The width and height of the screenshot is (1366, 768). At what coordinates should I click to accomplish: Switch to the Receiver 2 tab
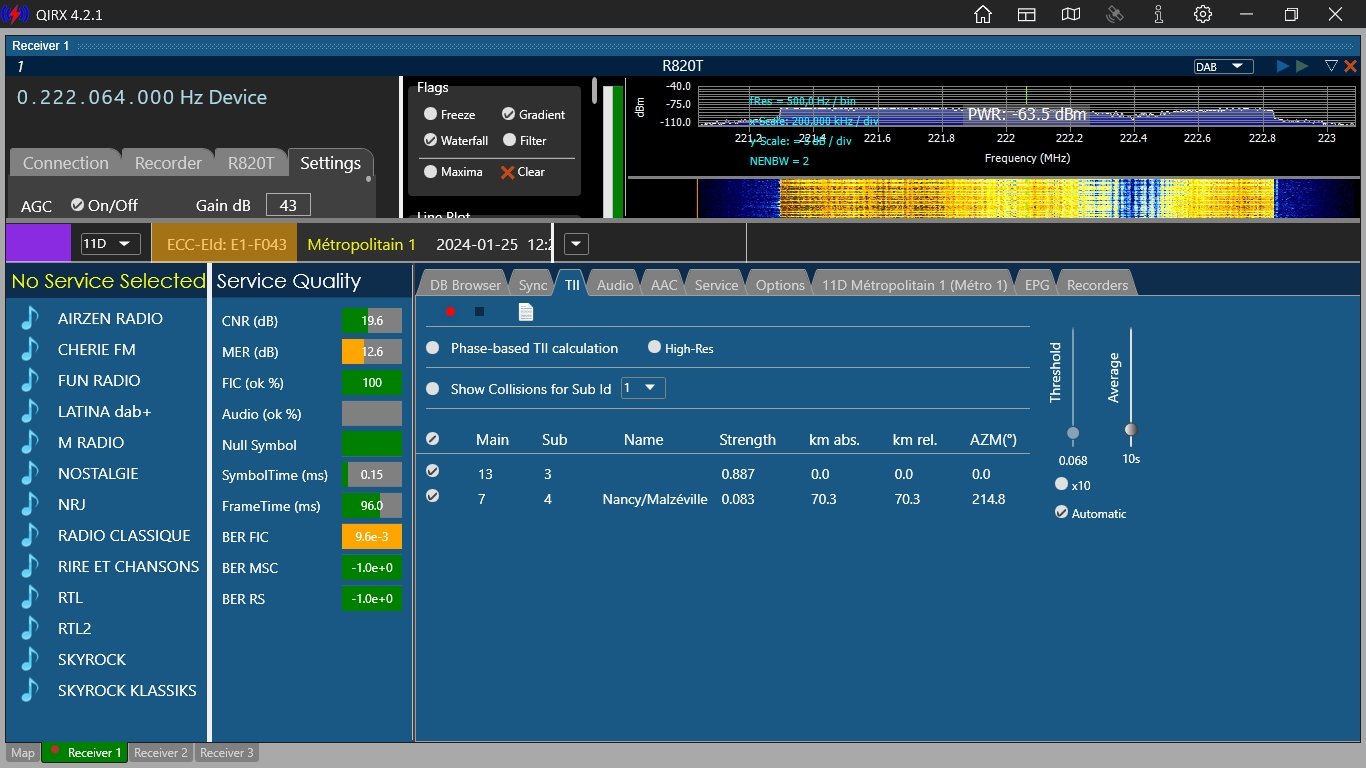point(161,753)
